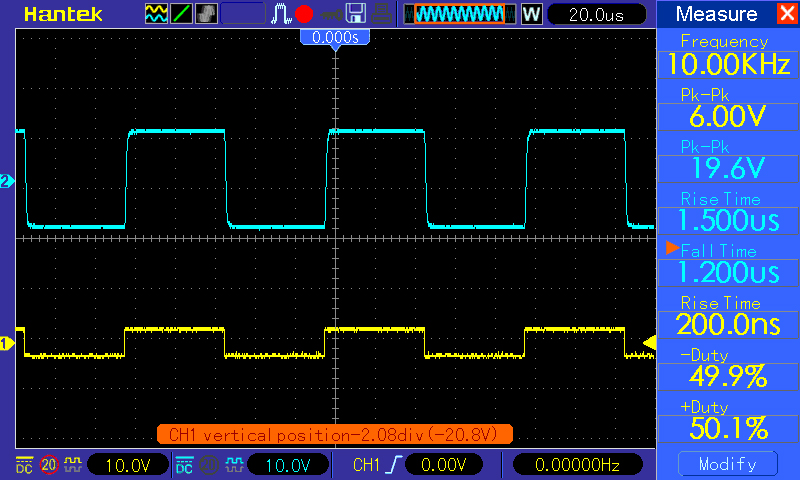This screenshot has width=800, height=480.
Task: Click the dual sine wave display icon
Action: 156,14
